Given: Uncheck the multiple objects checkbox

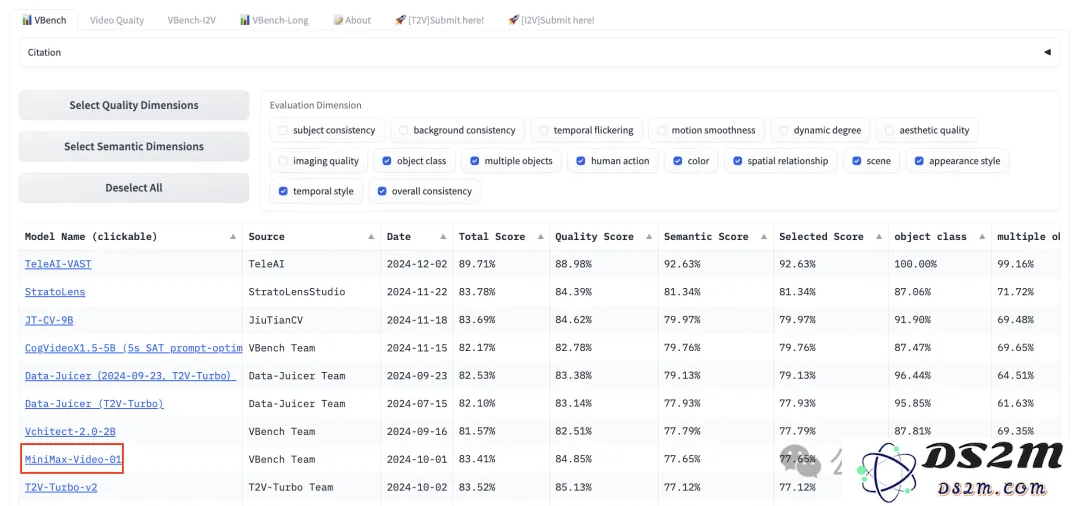Looking at the screenshot, I should click(x=475, y=161).
